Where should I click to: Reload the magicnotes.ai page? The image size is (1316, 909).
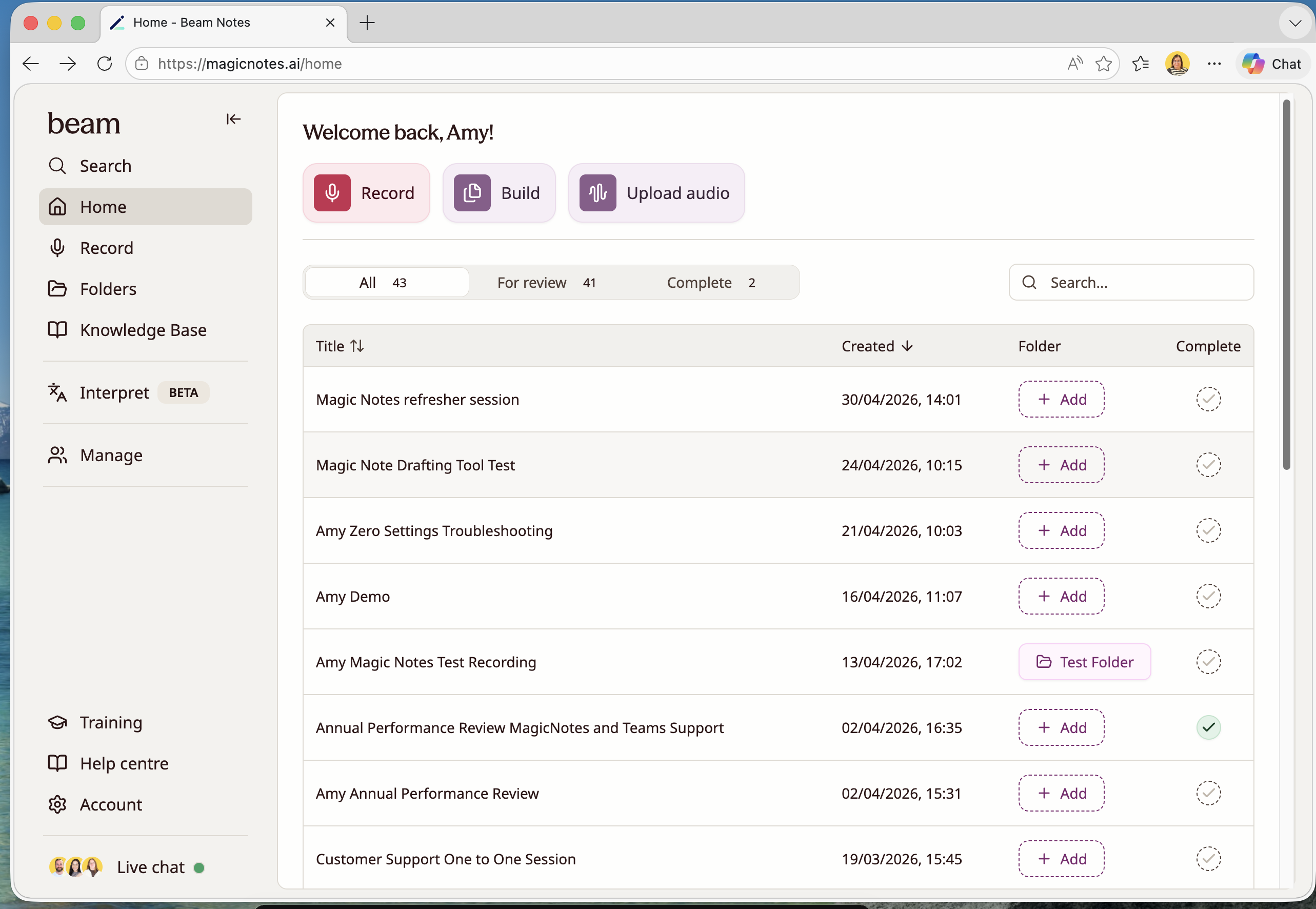(105, 64)
